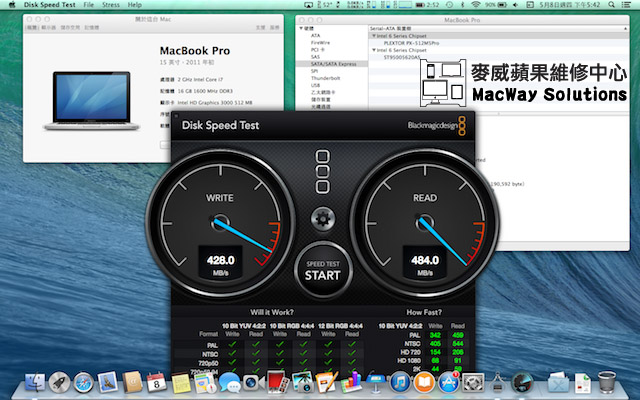Open the Help menu

[134, 5]
